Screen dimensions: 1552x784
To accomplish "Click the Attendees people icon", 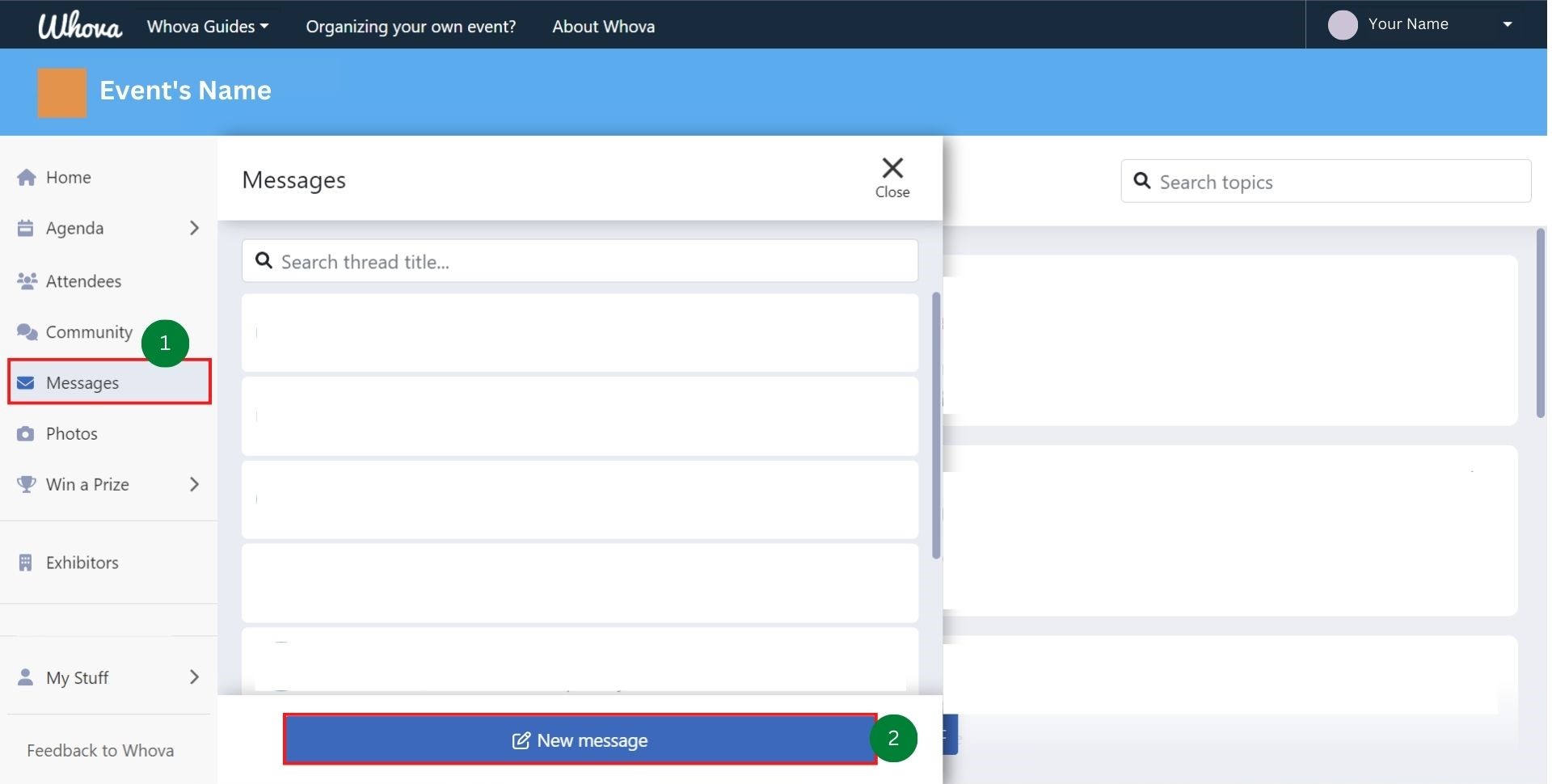I will (x=25, y=280).
